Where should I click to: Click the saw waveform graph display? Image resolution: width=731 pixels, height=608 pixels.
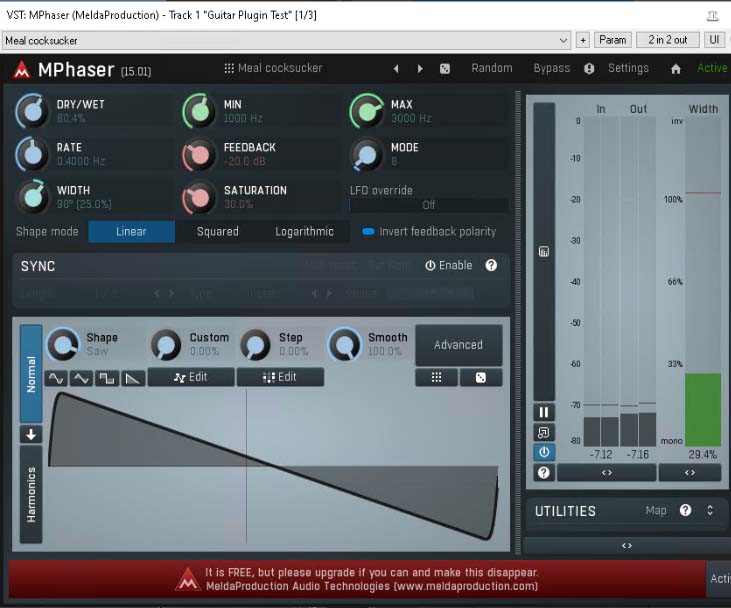(x=273, y=466)
